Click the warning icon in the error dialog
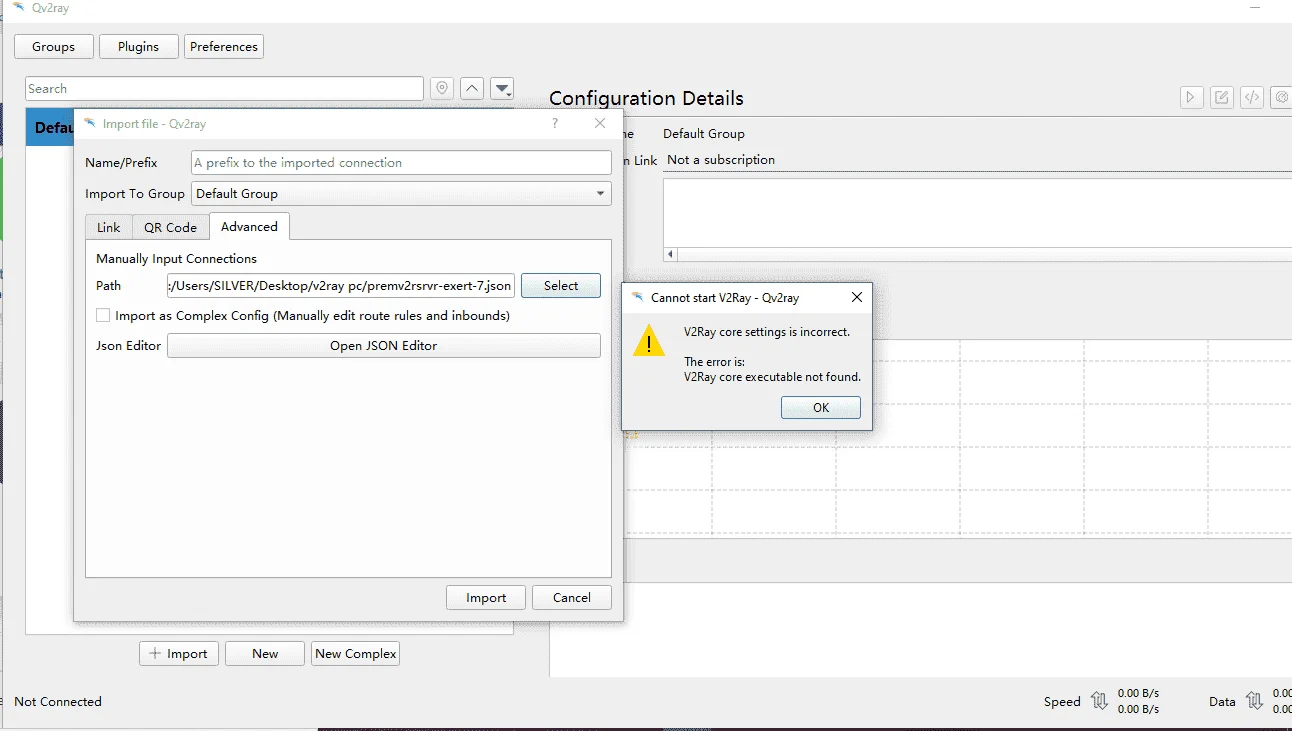The height and width of the screenshot is (731, 1292). click(x=649, y=340)
